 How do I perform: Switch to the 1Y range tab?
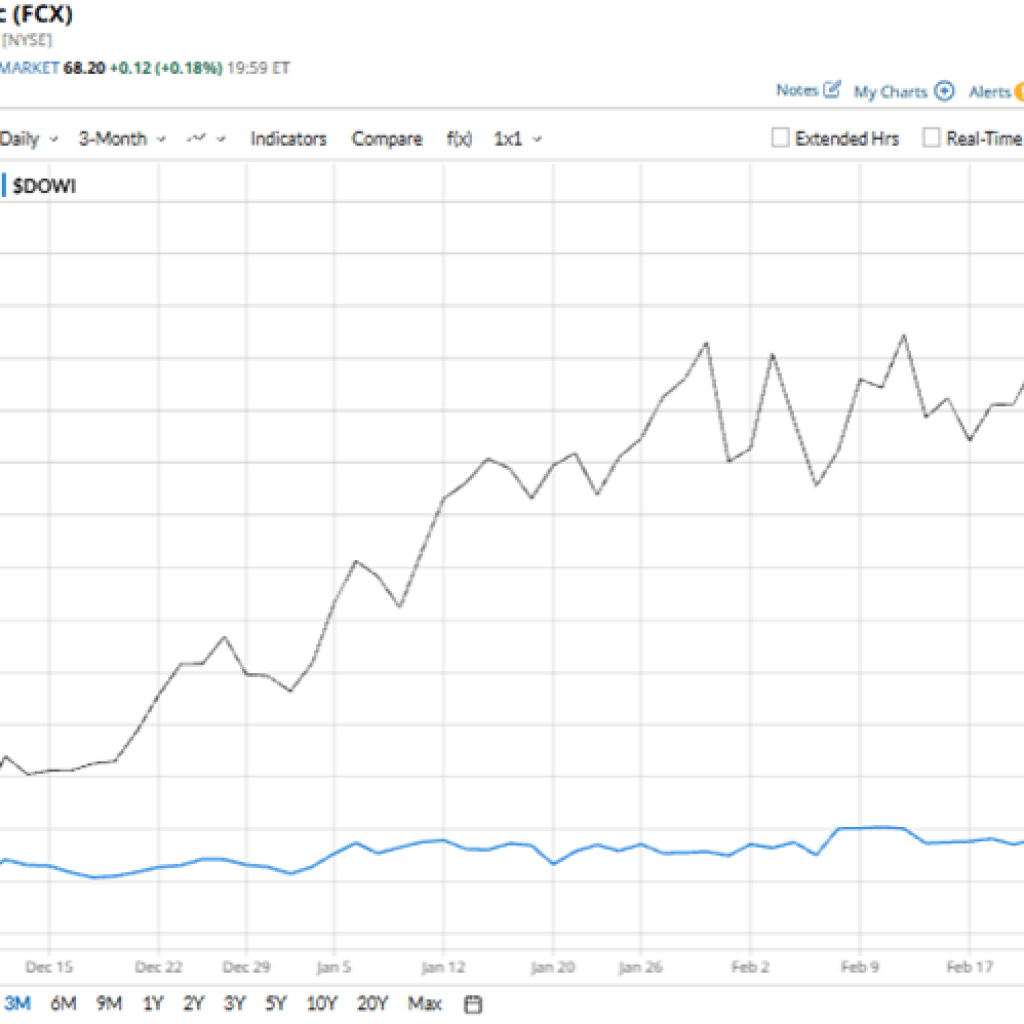point(152,1003)
